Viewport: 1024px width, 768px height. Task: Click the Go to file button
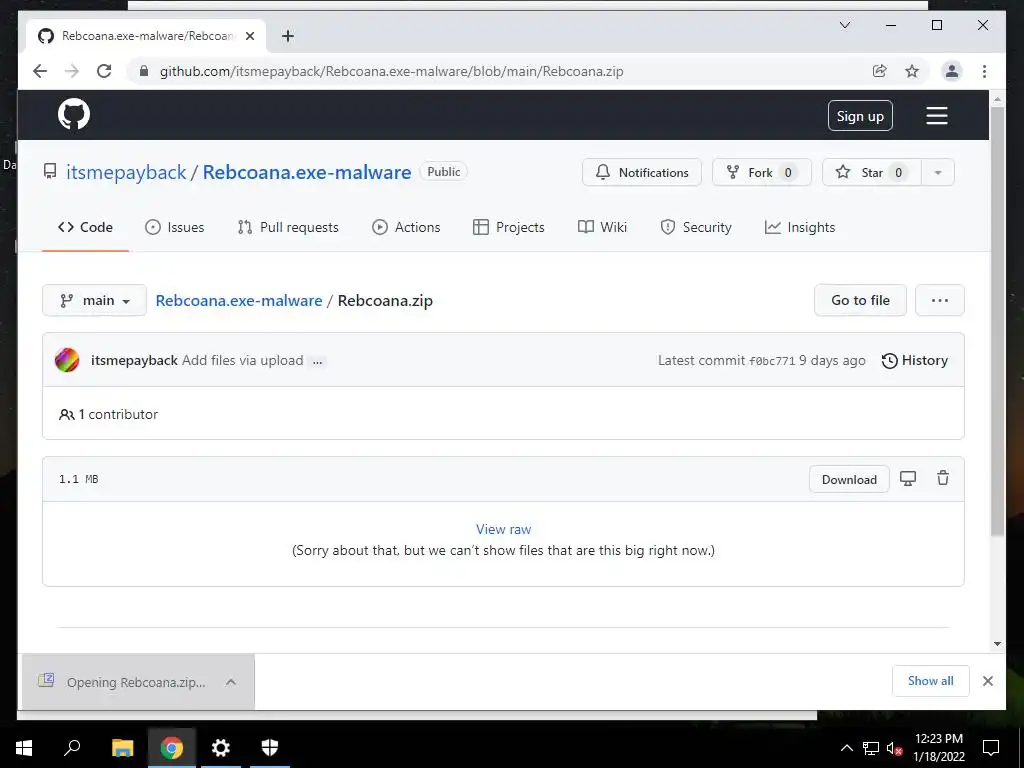[x=860, y=300]
